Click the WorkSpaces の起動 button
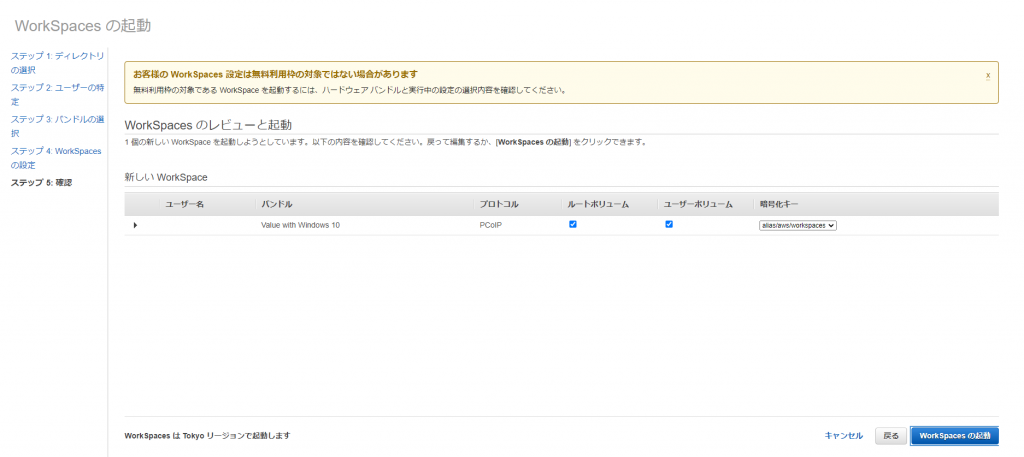The width and height of the screenshot is (1024, 457). pyautogui.click(x=954, y=435)
